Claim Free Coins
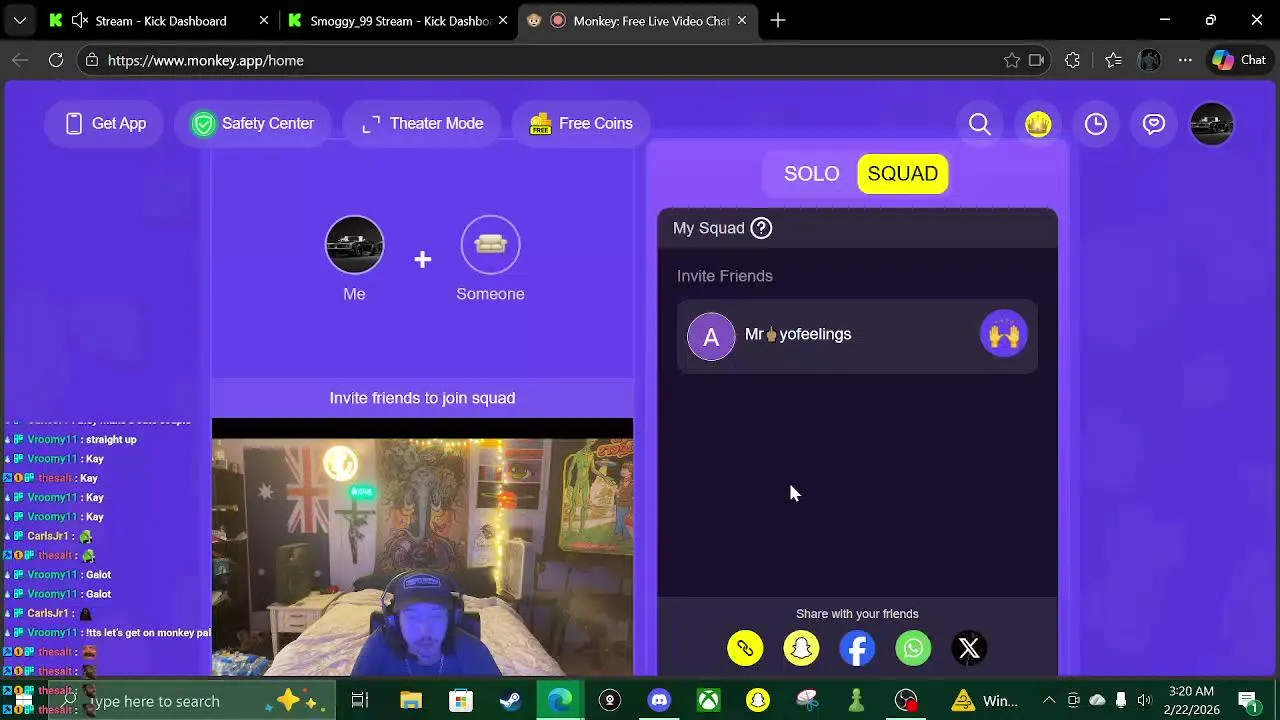1280x720 pixels. pos(580,124)
